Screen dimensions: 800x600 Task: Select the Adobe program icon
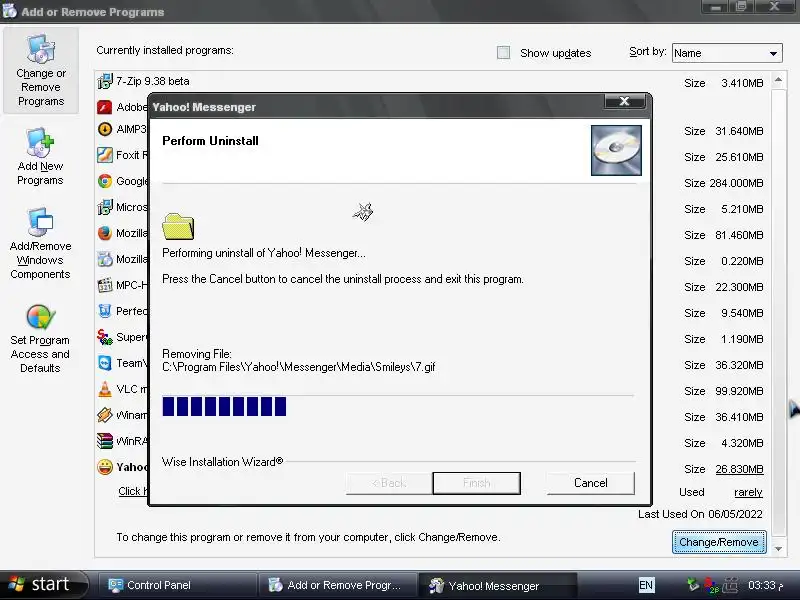tap(105, 107)
